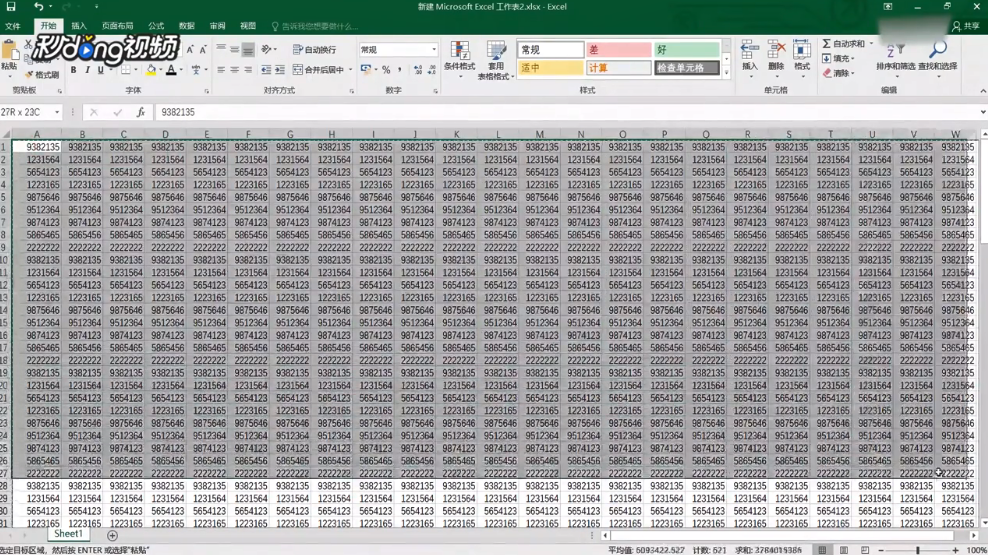Click Wrap Text (自动换行)
The image size is (988, 555).
pos(314,50)
